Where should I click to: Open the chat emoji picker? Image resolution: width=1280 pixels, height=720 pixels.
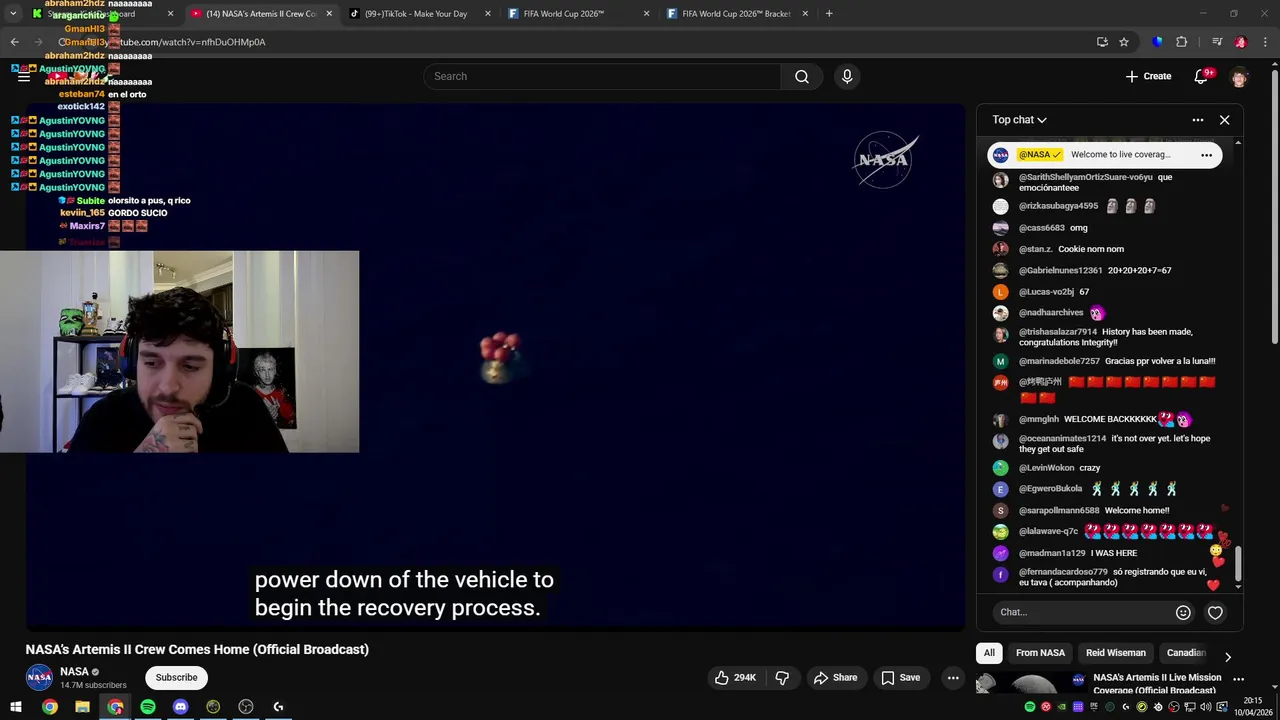(x=1183, y=612)
